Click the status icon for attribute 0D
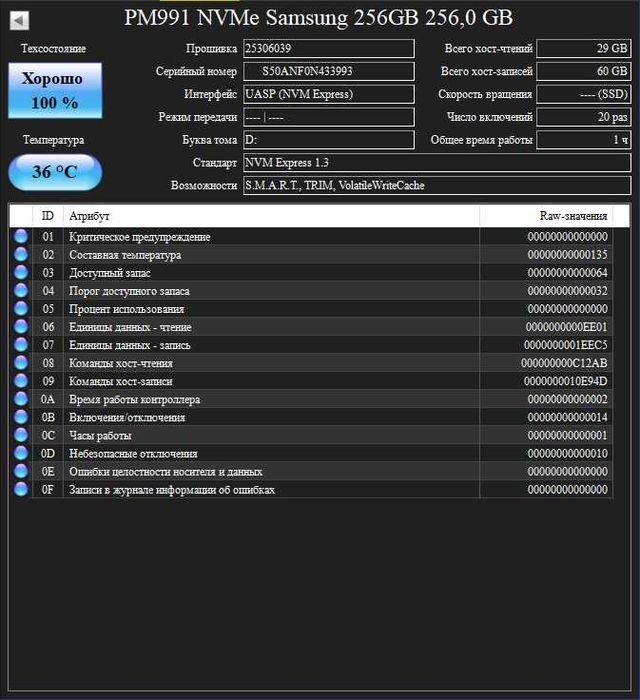The image size is (640, 700). pyautogui.click(x=21, y=453)
